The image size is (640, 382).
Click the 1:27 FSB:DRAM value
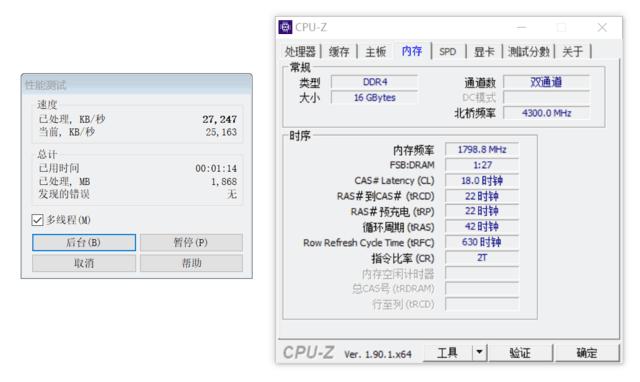point(482,165)
